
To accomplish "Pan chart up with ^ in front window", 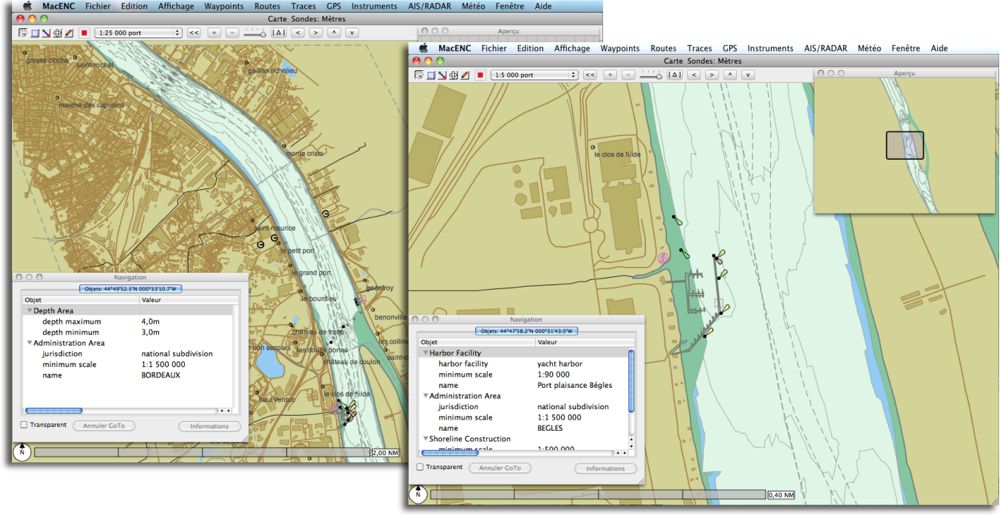I will point(730,75).
